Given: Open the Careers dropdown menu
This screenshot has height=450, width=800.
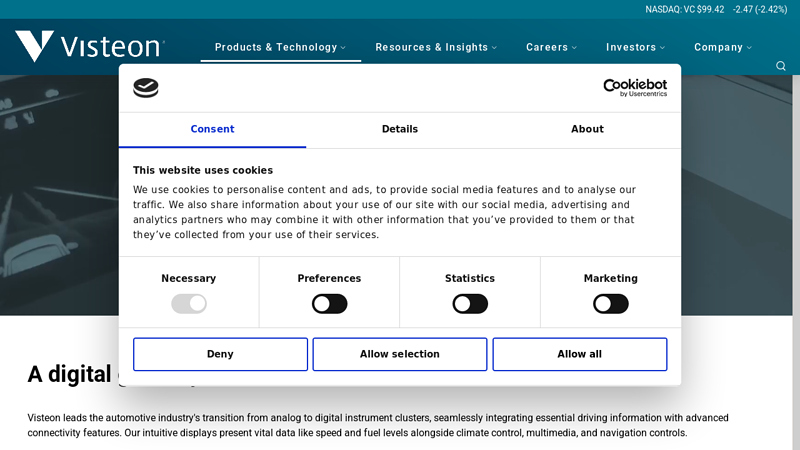Looking at the screenshot, I should point(552,47).
